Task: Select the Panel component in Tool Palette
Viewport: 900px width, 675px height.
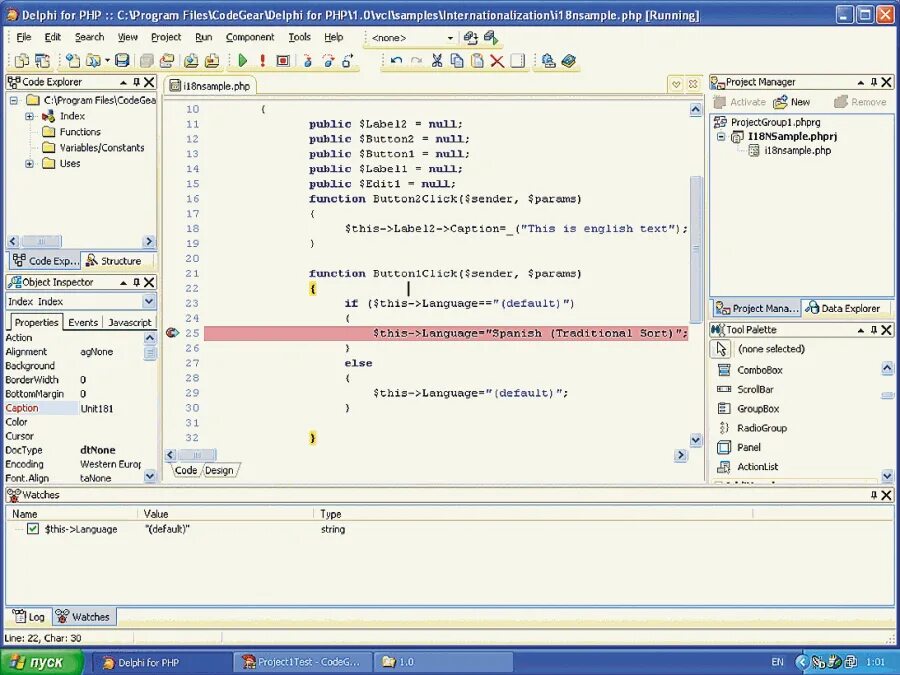Action: click(x=748, y=447)
